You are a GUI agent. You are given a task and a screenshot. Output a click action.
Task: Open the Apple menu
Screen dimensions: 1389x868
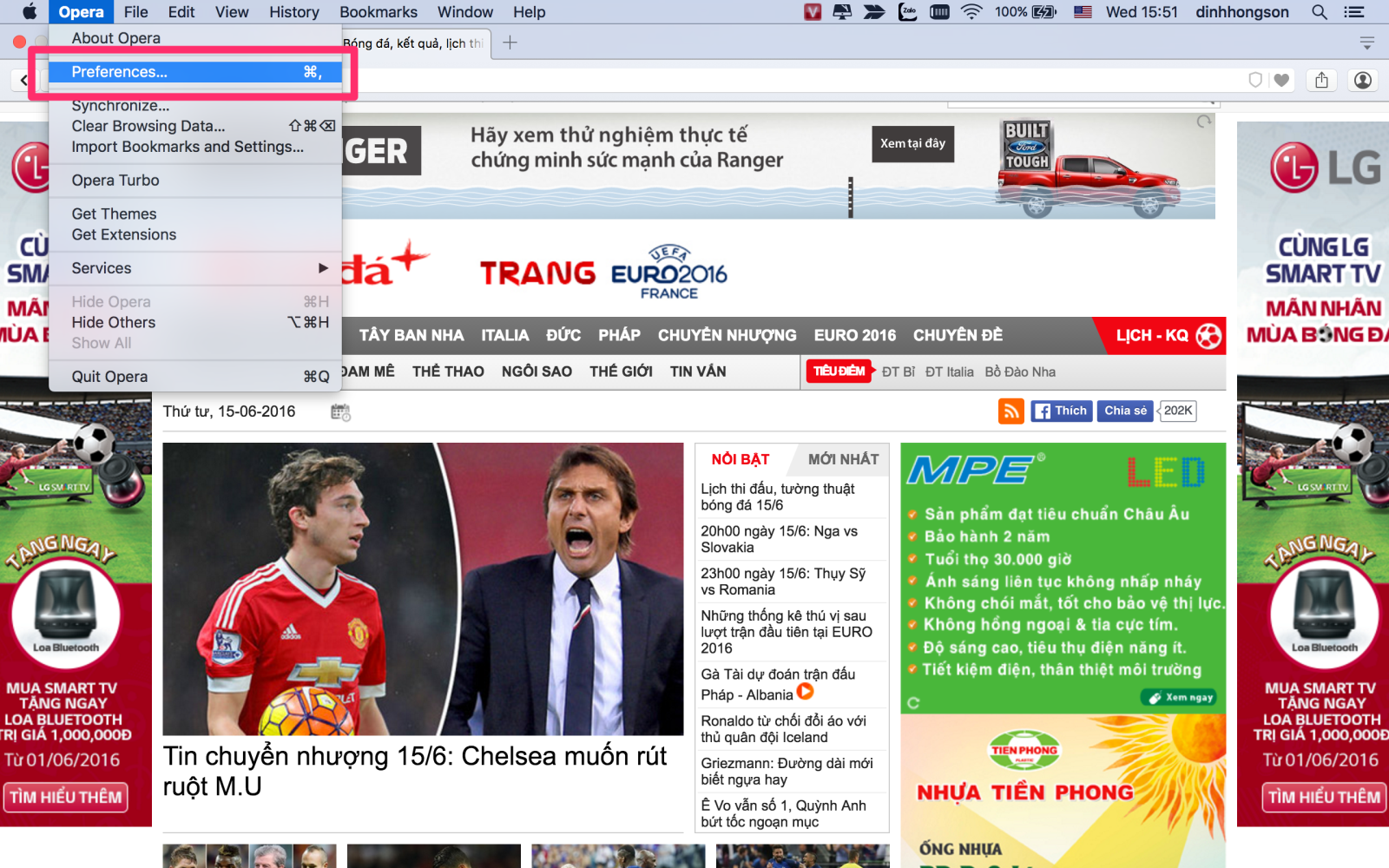pyautogui.click(x=30, y=11)
